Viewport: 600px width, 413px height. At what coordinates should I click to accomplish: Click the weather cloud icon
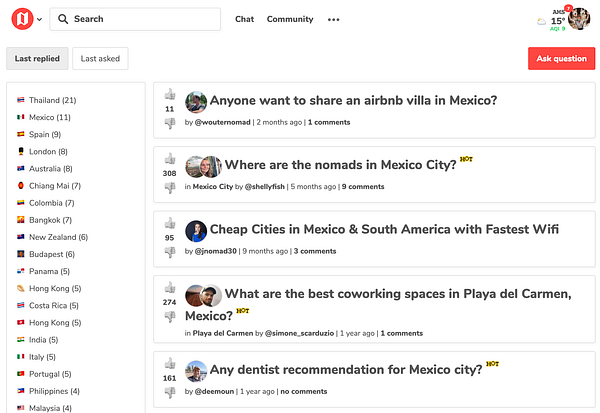(541, 22)
